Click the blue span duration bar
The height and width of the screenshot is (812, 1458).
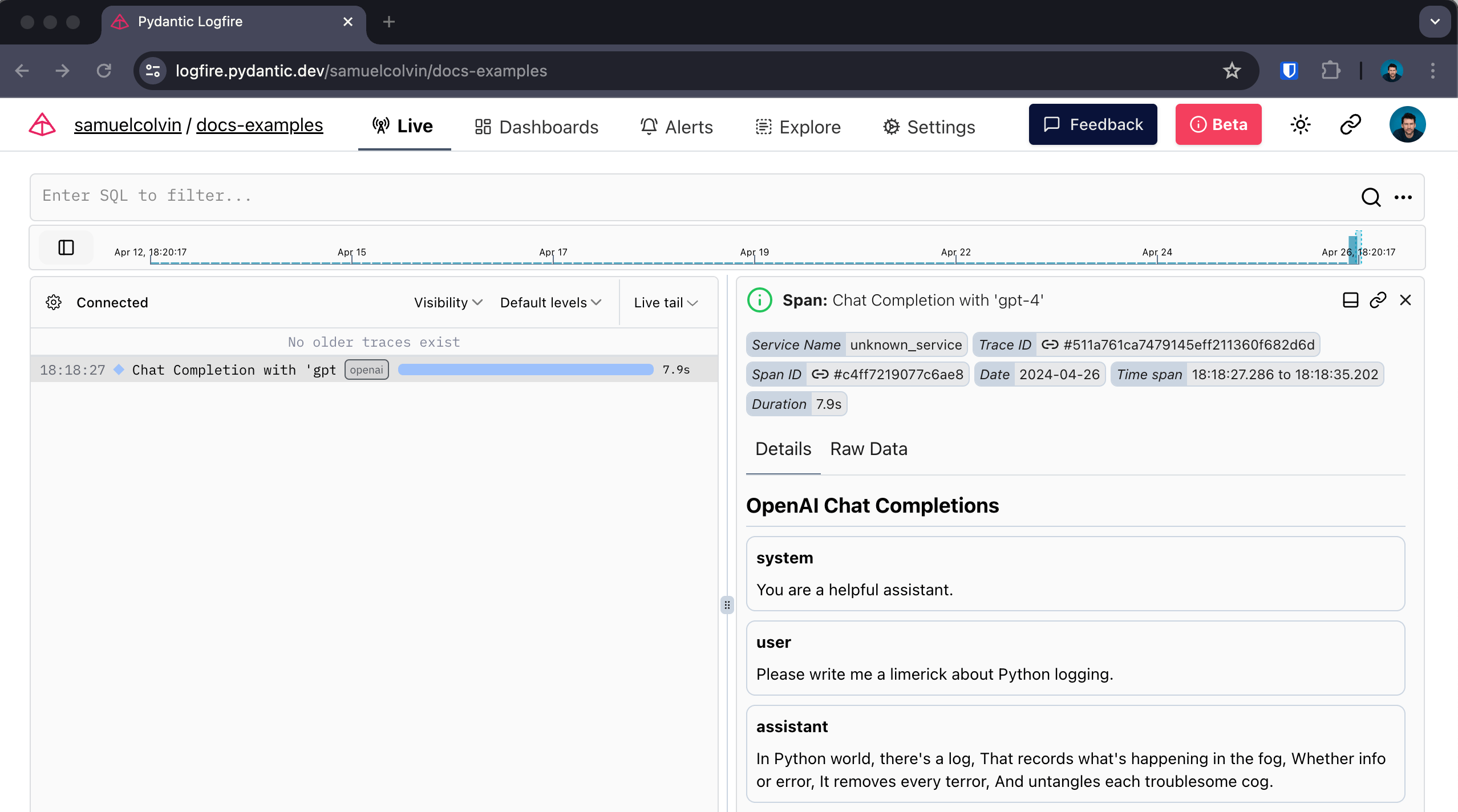coord(525,369)
